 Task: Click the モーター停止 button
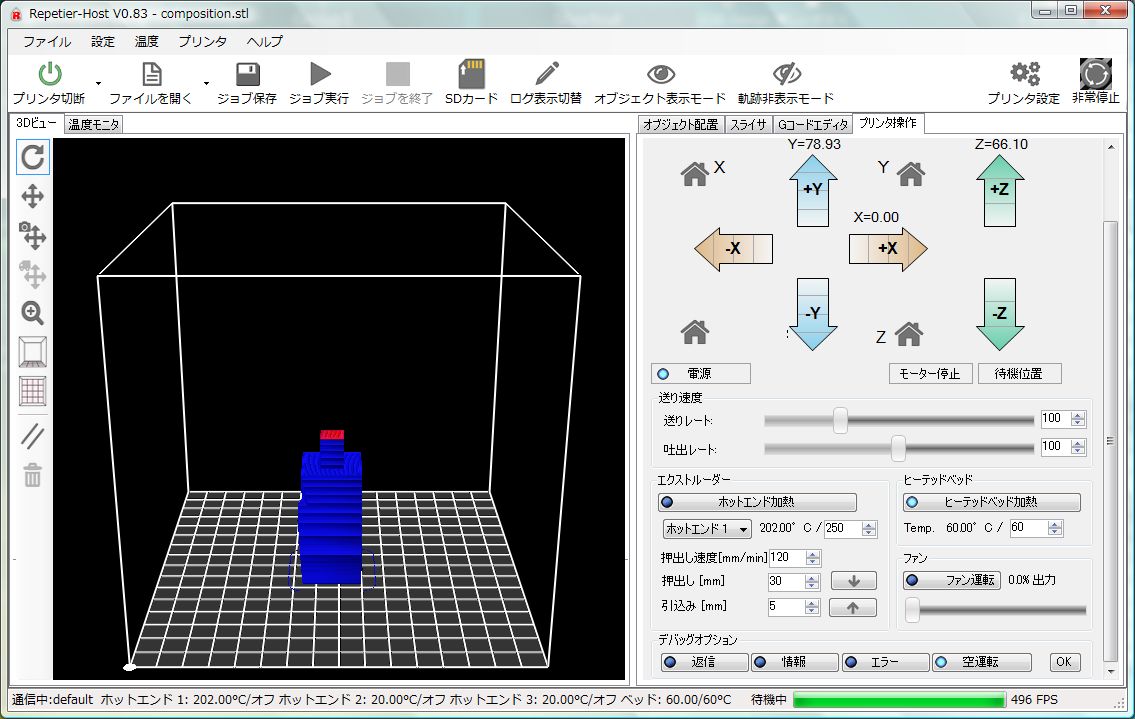point(930,374)
